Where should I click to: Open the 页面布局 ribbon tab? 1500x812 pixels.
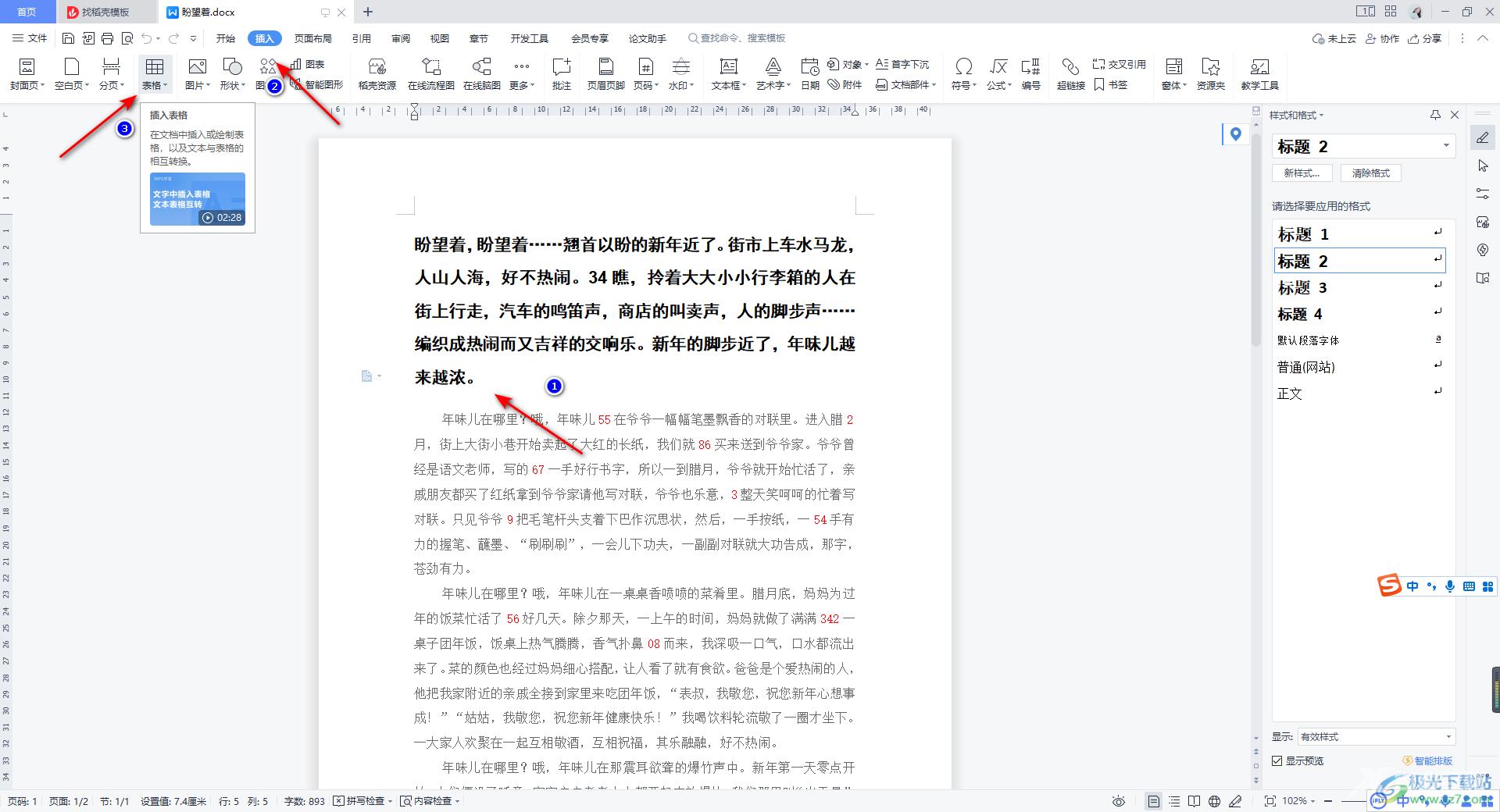tap(312, 38)
